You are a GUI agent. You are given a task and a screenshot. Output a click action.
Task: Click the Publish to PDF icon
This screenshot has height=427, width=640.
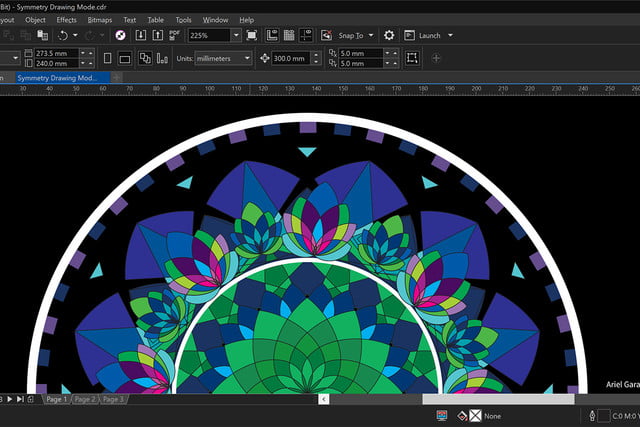pyautogui.click(x=175, y=36)
